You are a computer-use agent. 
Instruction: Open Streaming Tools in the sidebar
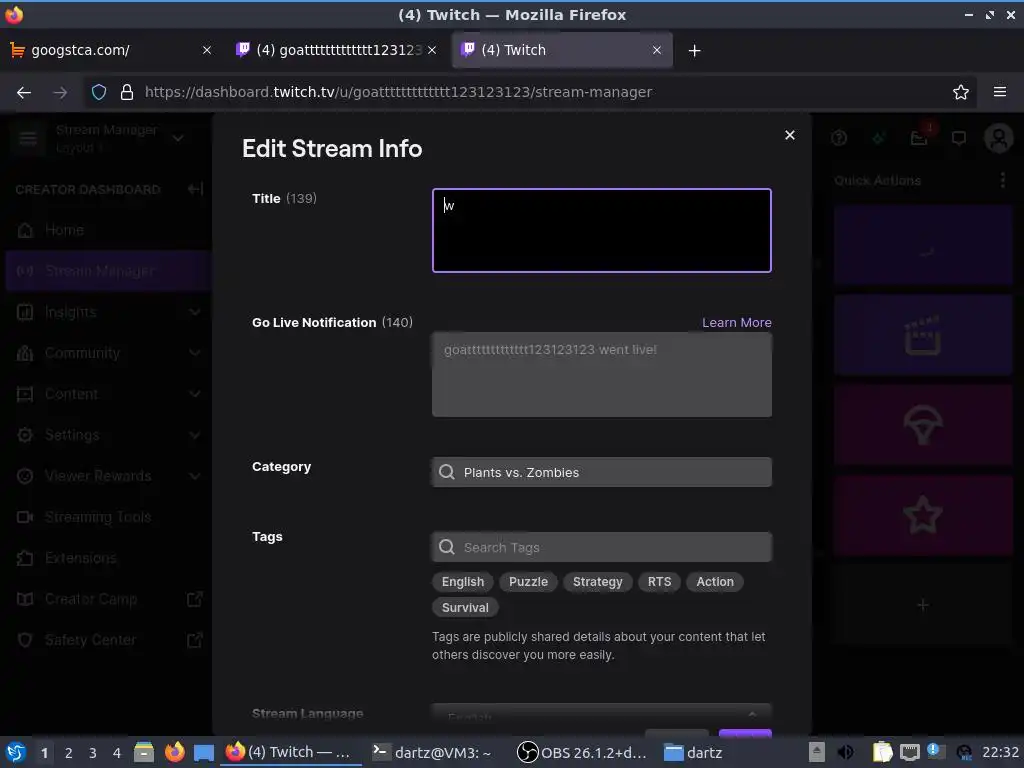pos(106,517)
